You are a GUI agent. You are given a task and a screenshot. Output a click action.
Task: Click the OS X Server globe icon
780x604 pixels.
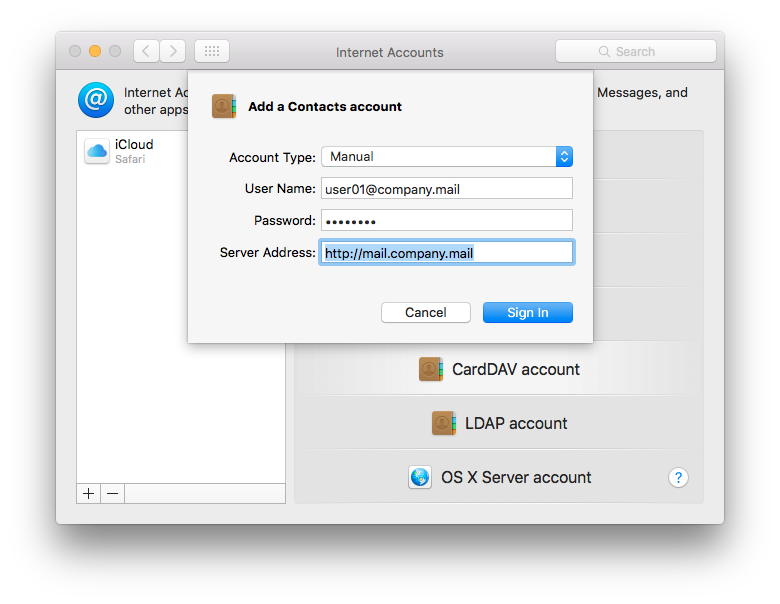click(420, 477)
